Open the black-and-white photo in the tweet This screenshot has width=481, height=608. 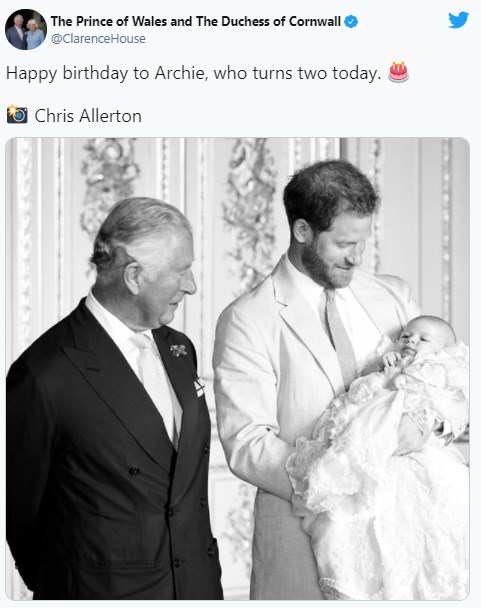(x=237, y=369)
